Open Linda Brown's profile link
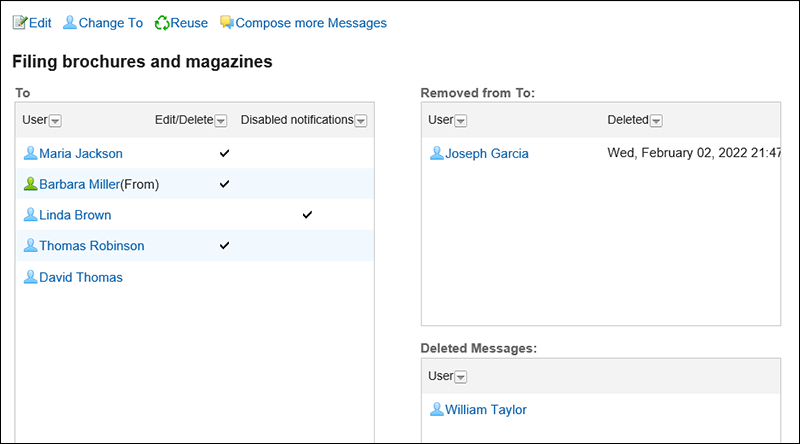 [x=75, y=215]
